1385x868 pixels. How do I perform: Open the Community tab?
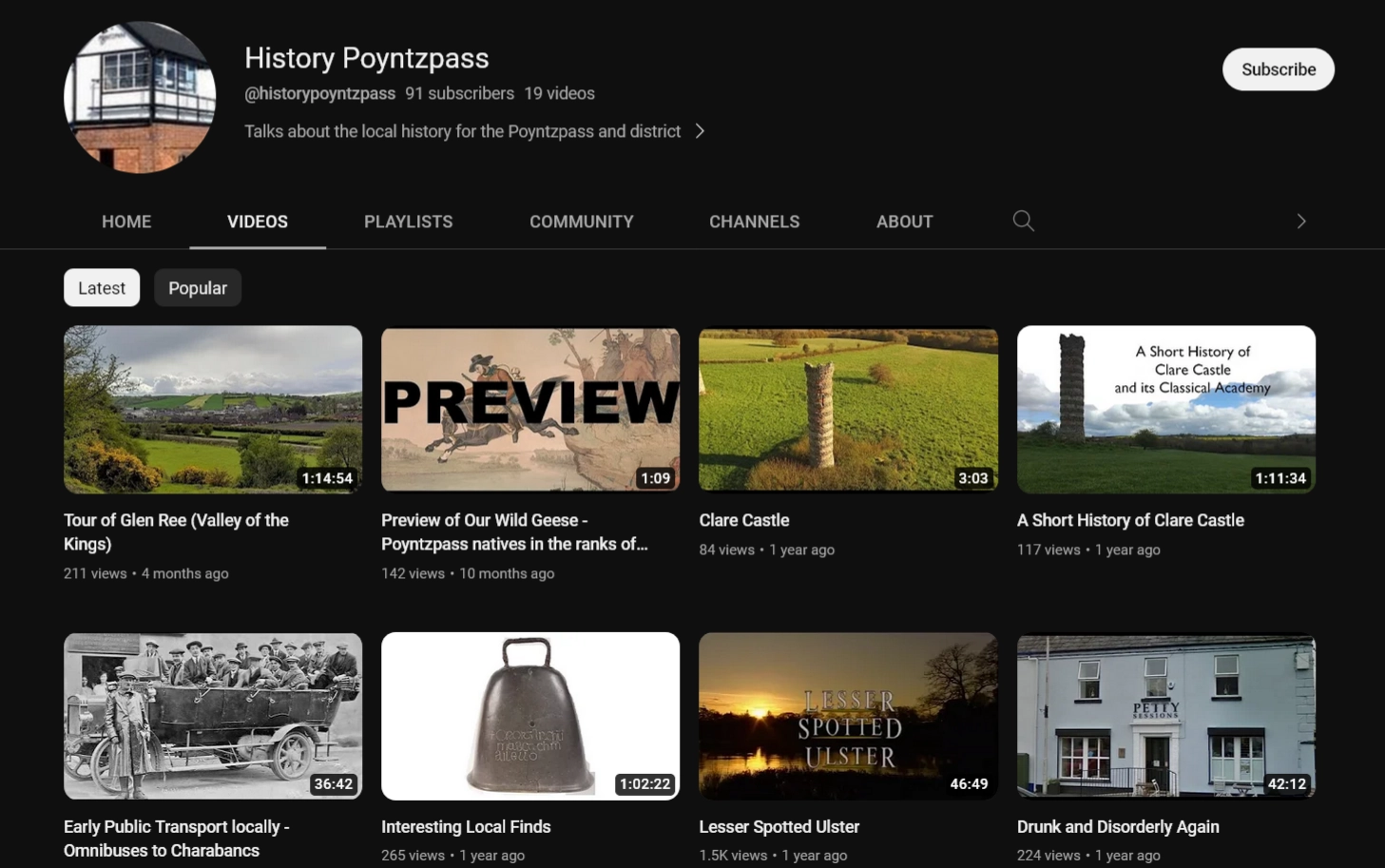click(581, 221)
